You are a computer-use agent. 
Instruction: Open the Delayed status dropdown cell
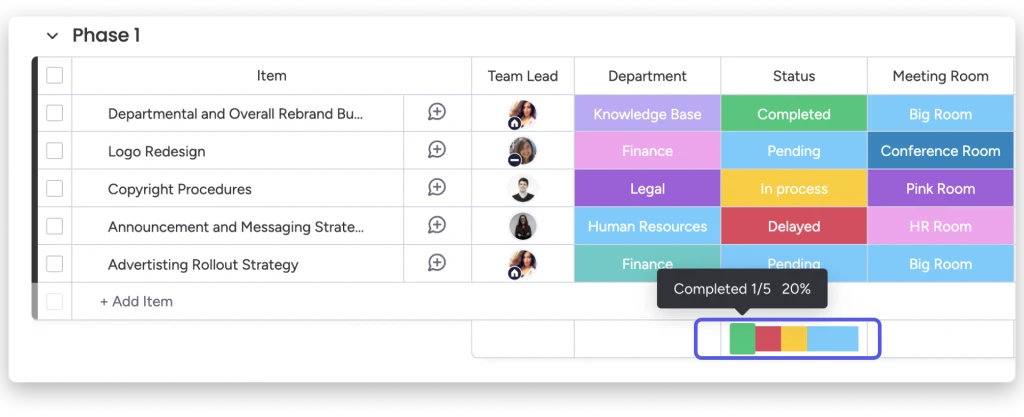[x=793, y=226]
